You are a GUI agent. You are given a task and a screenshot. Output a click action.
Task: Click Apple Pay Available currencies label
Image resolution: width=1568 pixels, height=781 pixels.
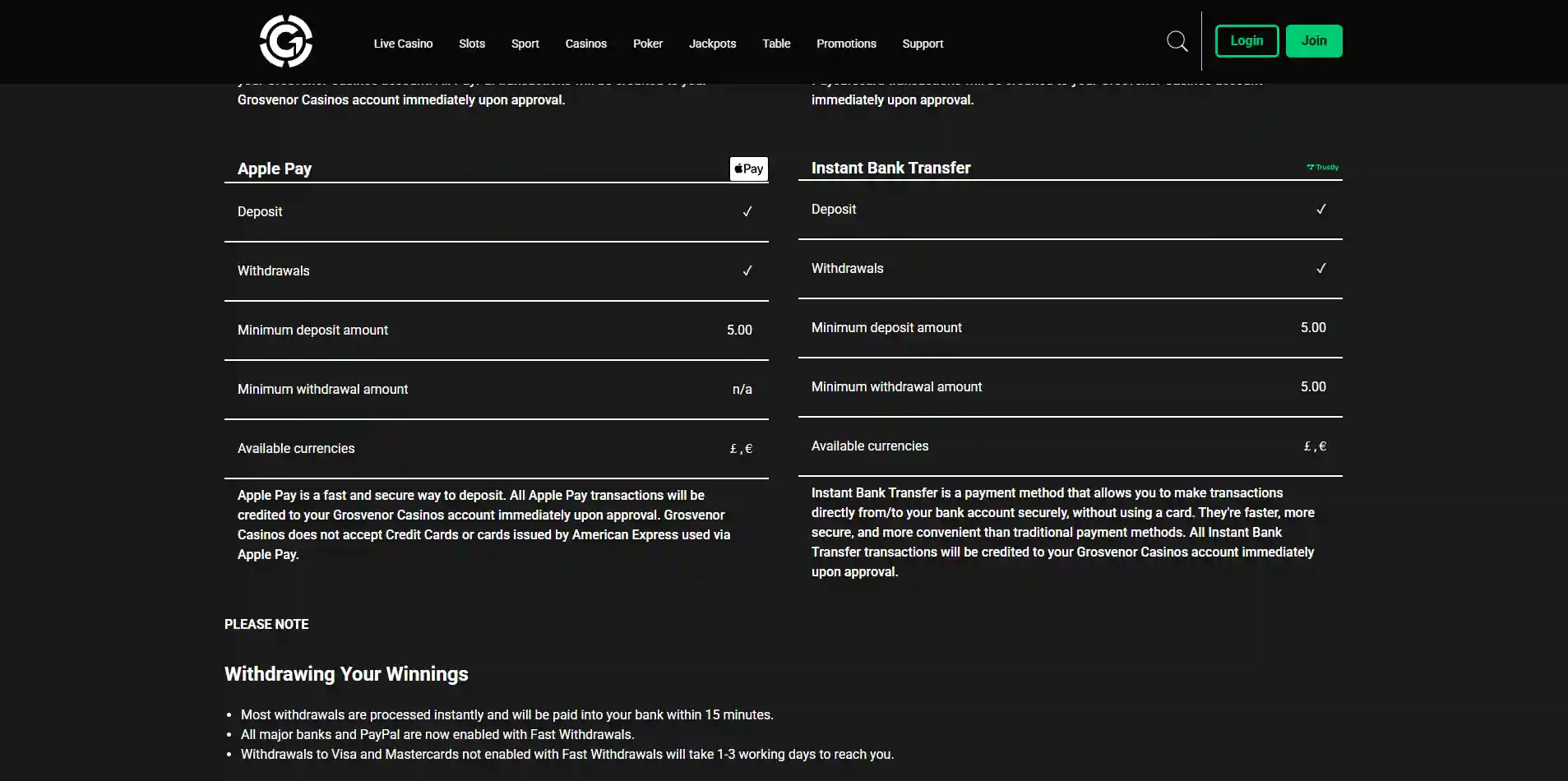[296, 448]
